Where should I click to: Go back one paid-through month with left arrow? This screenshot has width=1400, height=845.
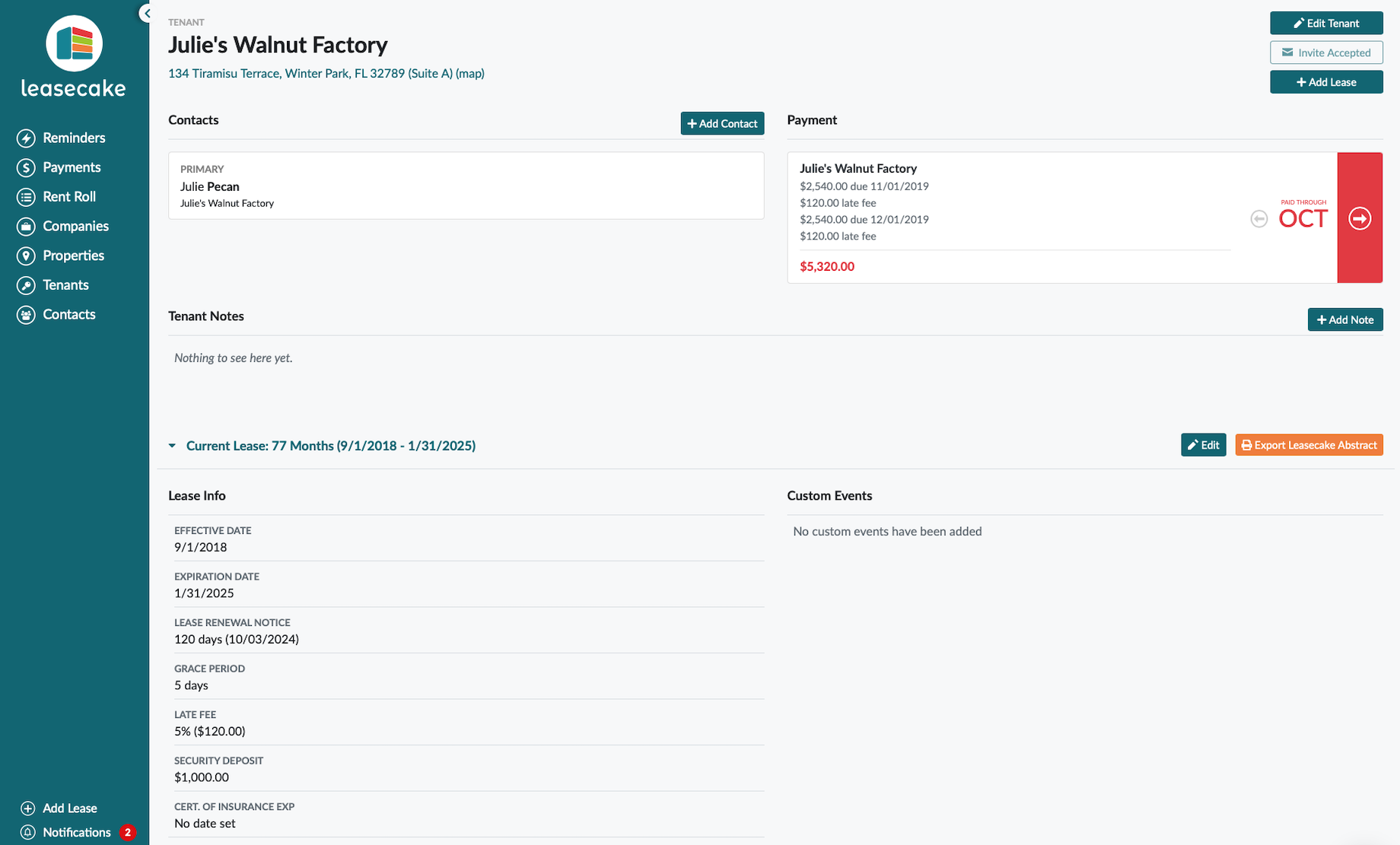(1259, 219)
